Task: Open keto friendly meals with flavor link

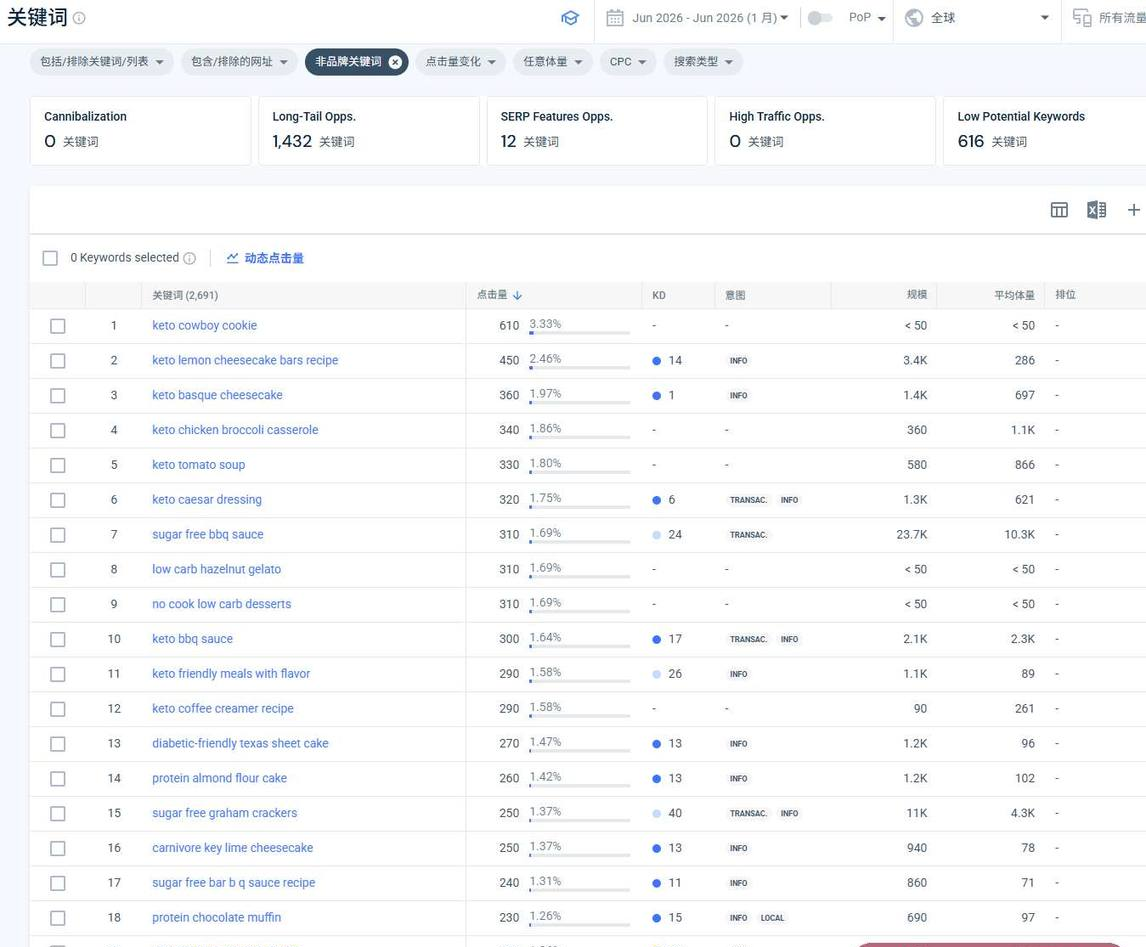Action: pos(231,674)
